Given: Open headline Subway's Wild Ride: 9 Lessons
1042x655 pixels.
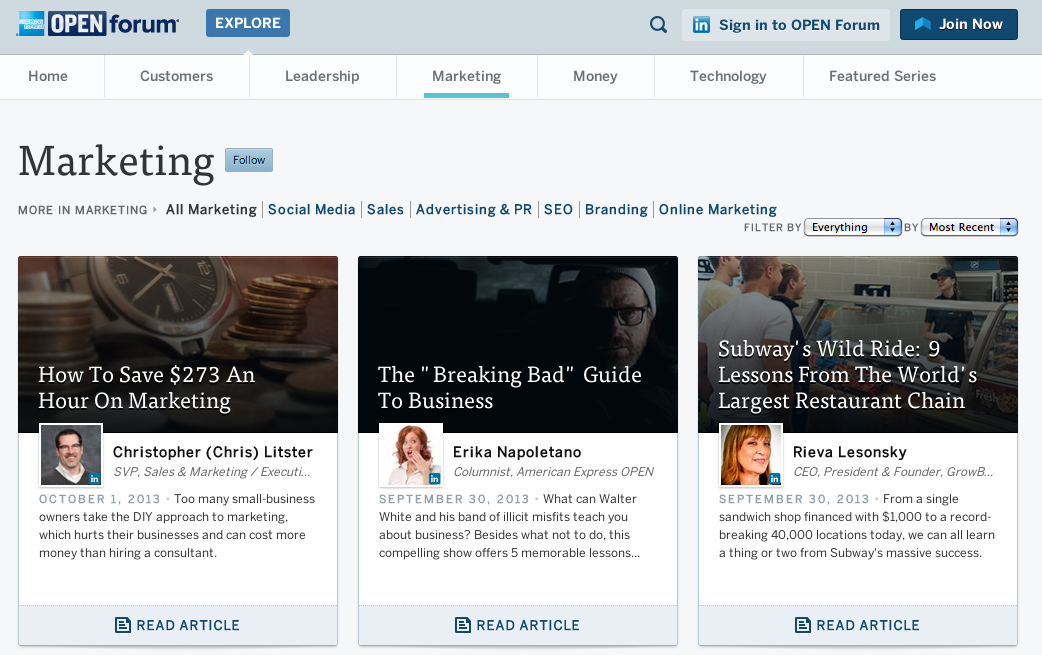Looking at the screenshot, I should point(847,375).
